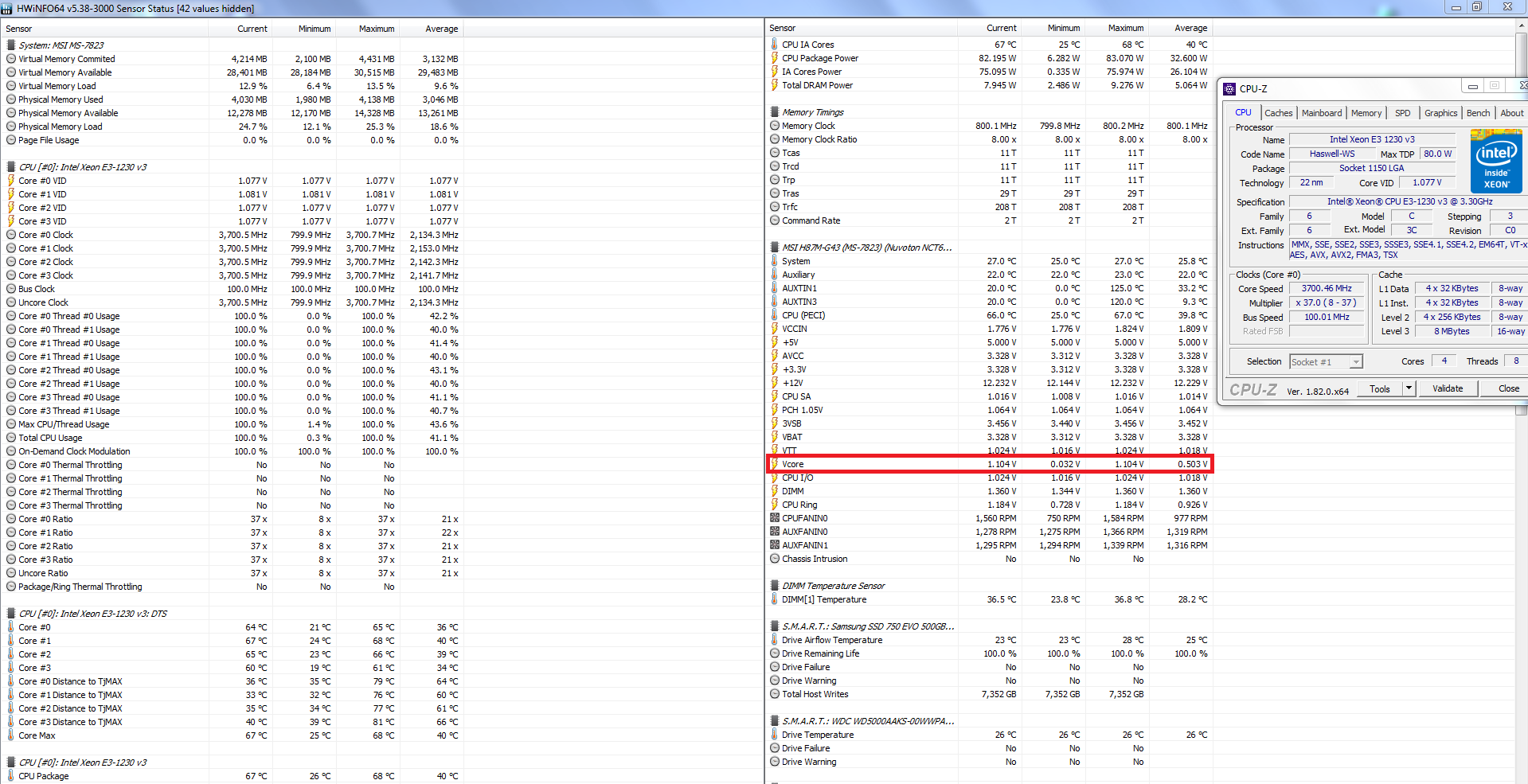Select the Intel Xeon DTS group icon
Screen dimensions: 1528x784
click(11, 614)
